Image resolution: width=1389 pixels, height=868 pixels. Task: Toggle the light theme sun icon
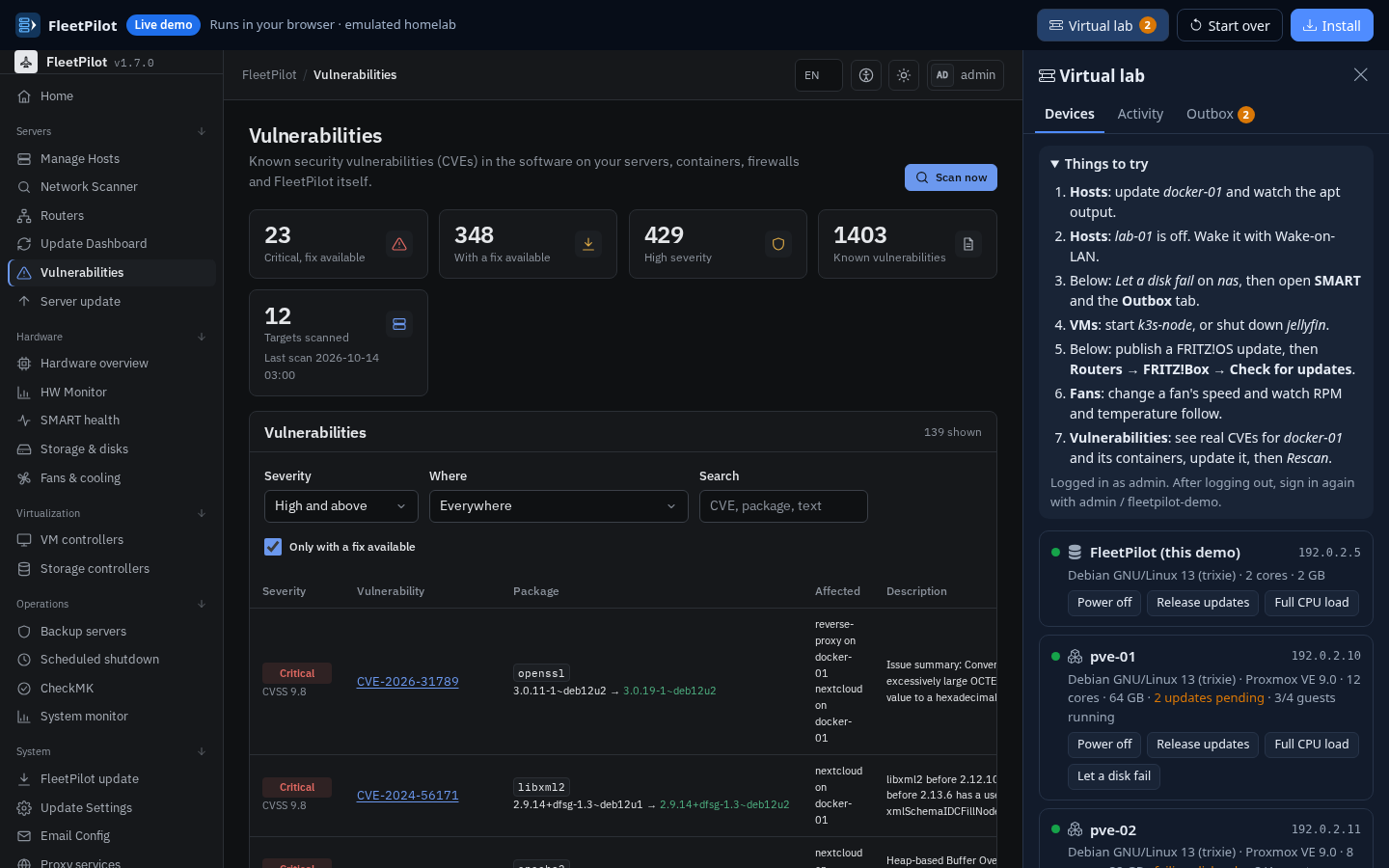click(904, 75)
